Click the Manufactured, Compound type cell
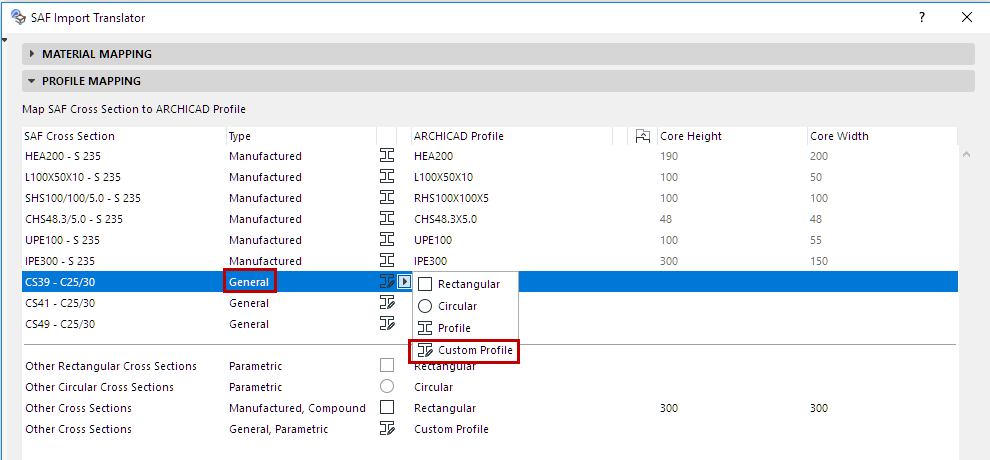 297,408
